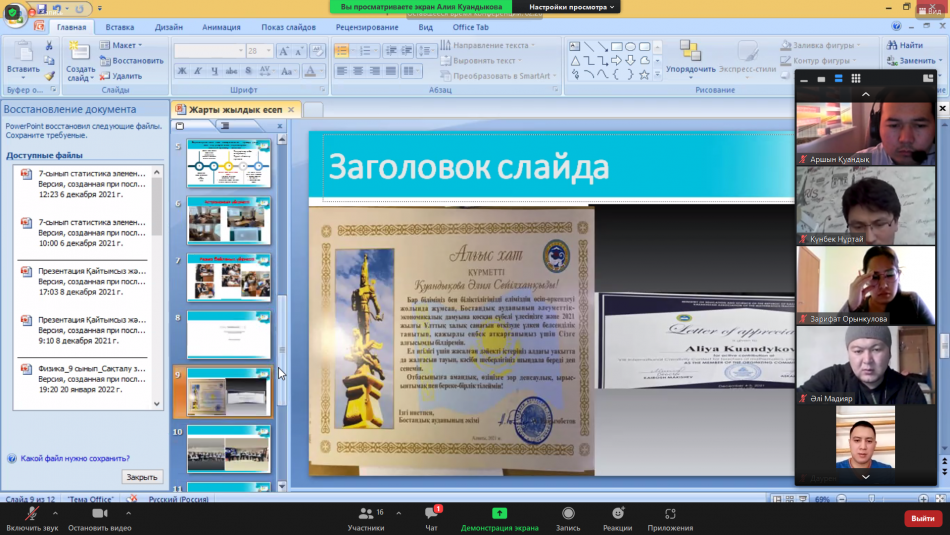Image resolution: width=950 pixels, height=535 pixels.
Task: Click the Find binoculars icon
Action: coord(892,45)
